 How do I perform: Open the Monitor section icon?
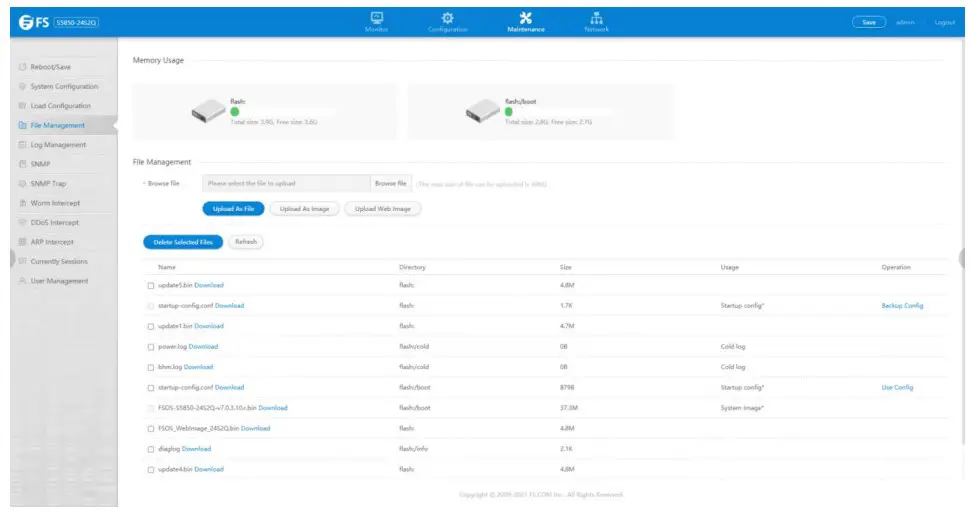point(377,17)
